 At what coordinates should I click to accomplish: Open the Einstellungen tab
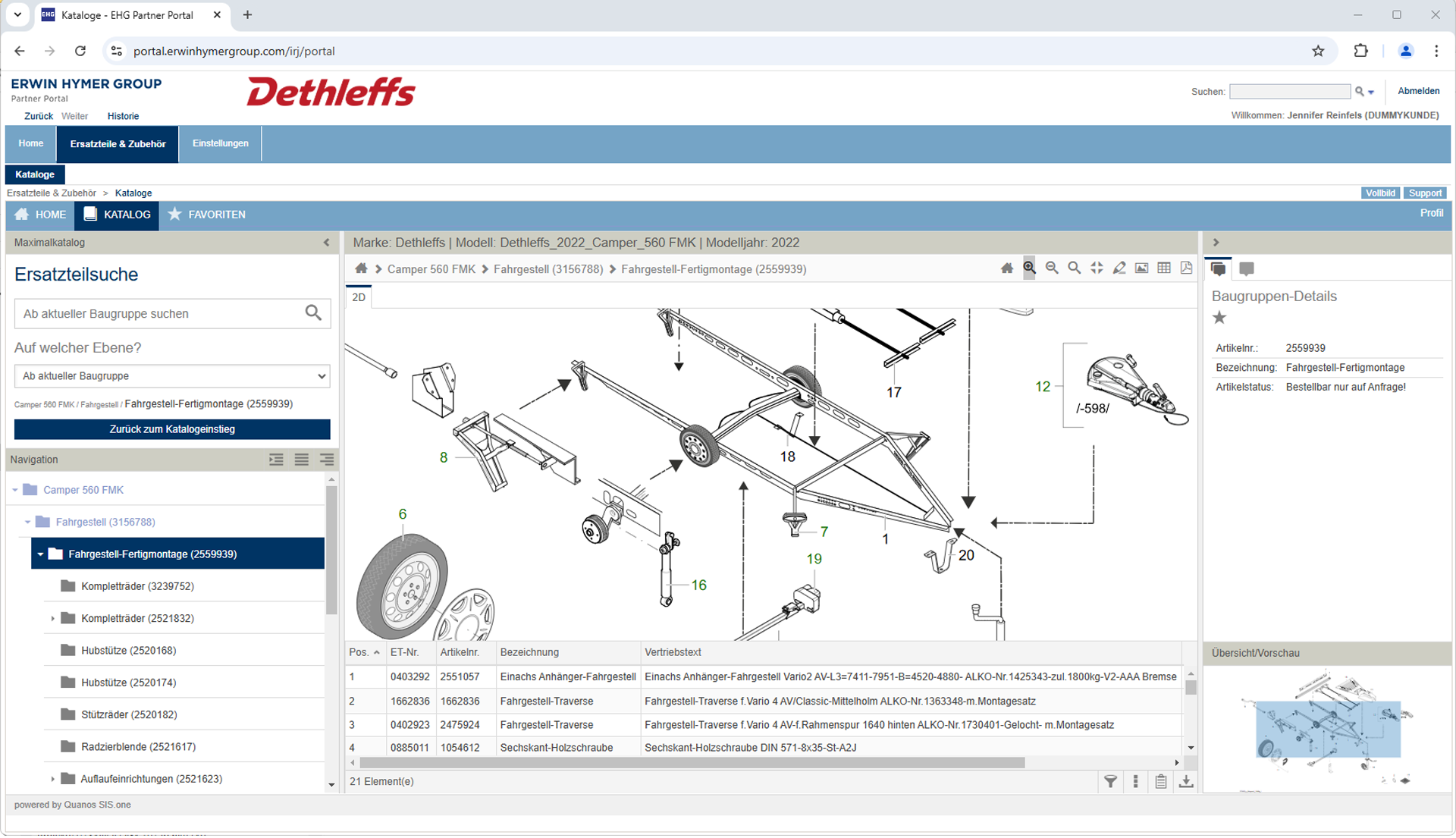(221, 143)
